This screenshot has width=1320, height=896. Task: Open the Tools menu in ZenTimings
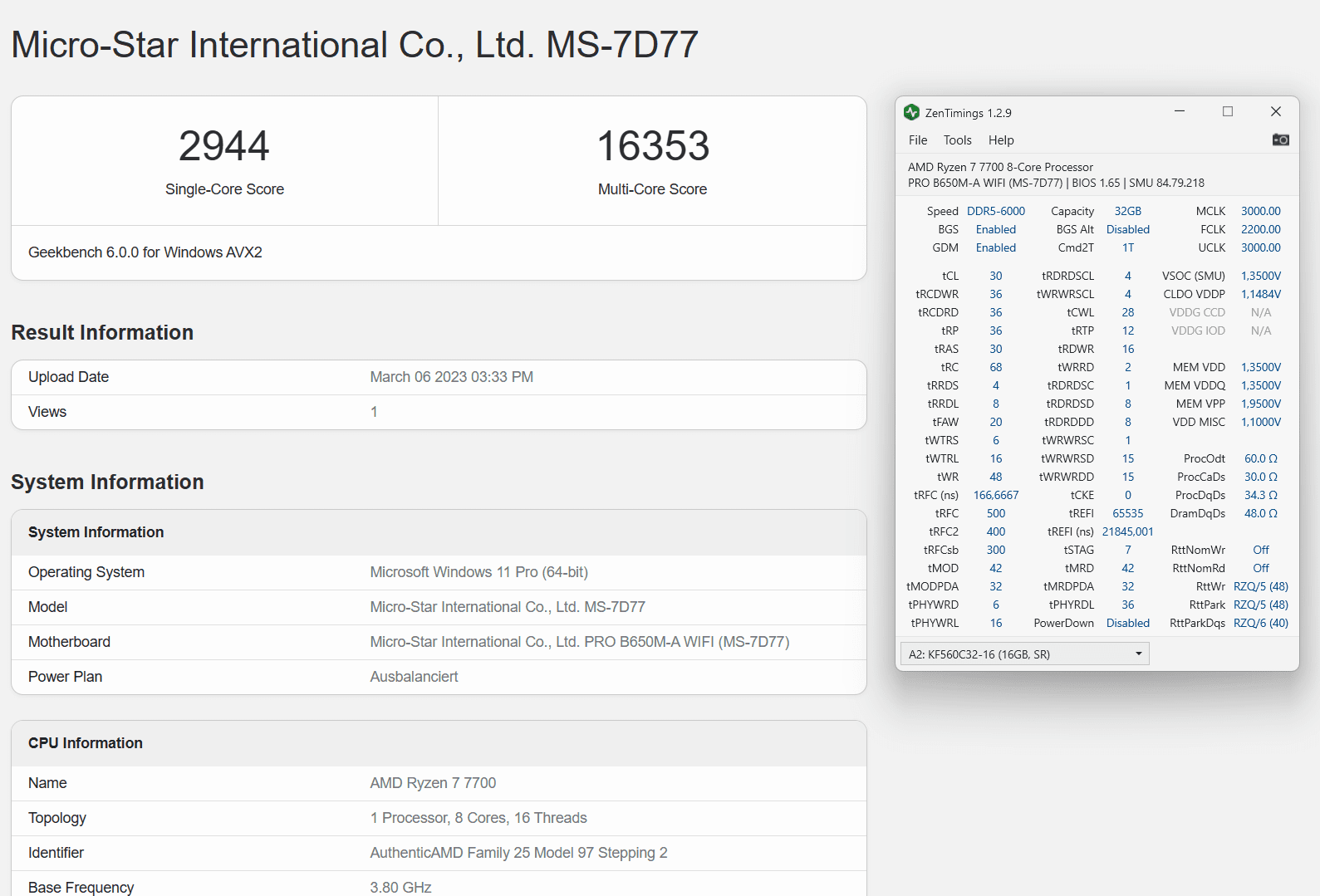click(957, 140)
